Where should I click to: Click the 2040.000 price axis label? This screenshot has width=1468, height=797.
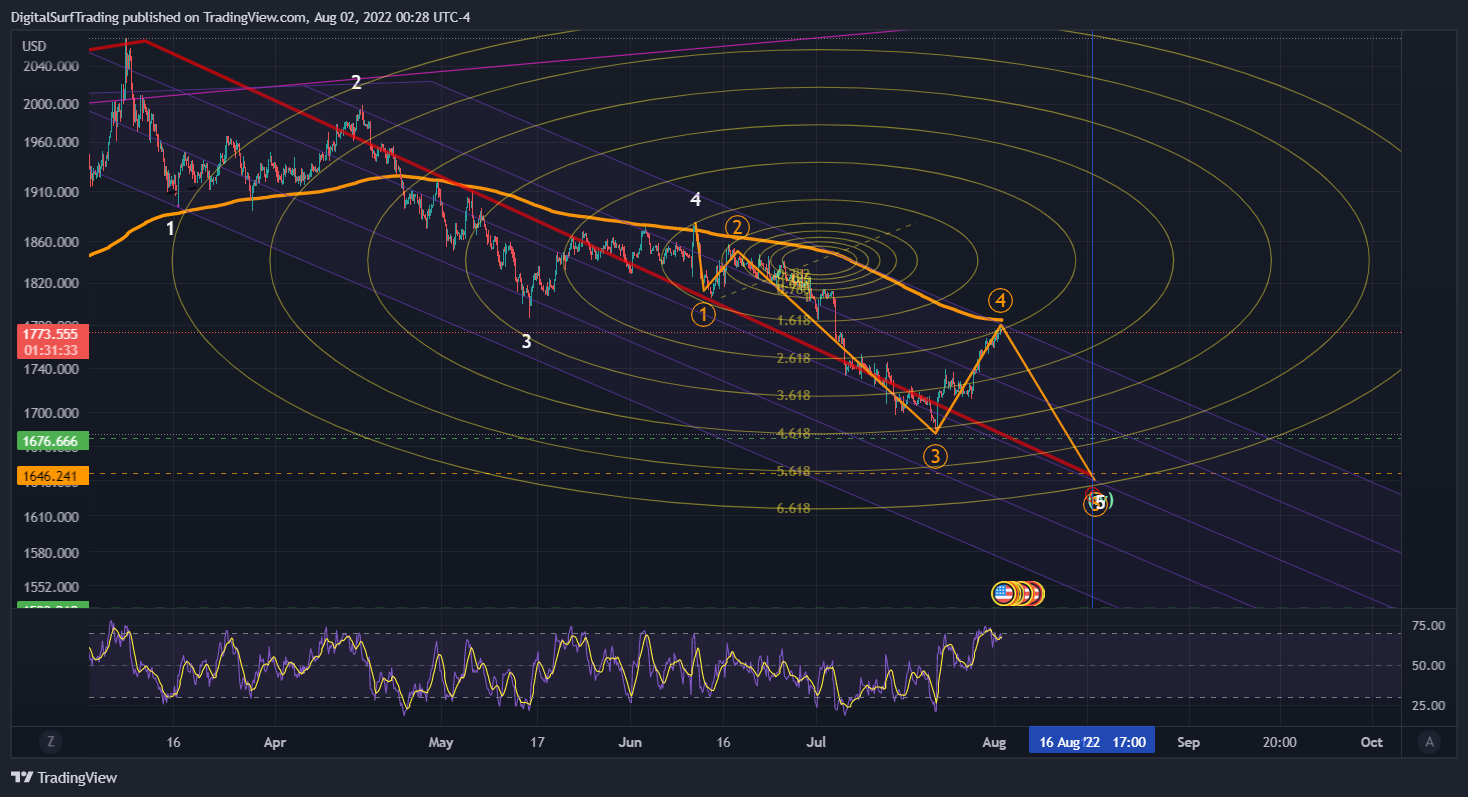pyautogui.click(x=49, y=66)
